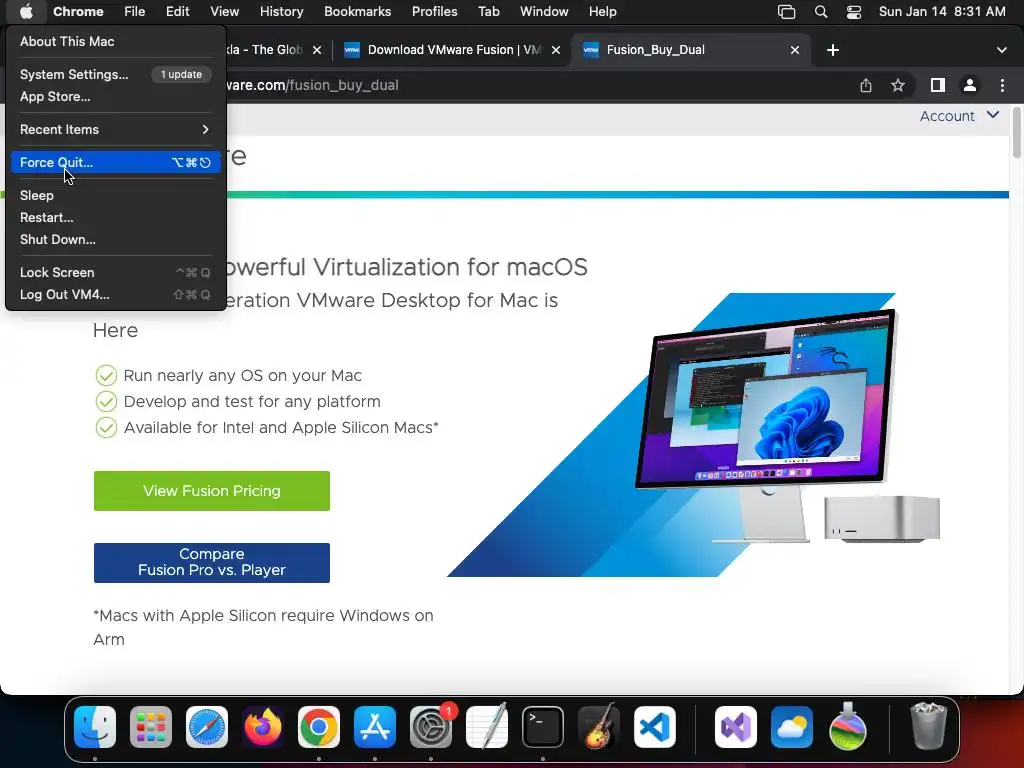
Task: Launch Firefox from the Dock
Action: click(x=263, y=727)
